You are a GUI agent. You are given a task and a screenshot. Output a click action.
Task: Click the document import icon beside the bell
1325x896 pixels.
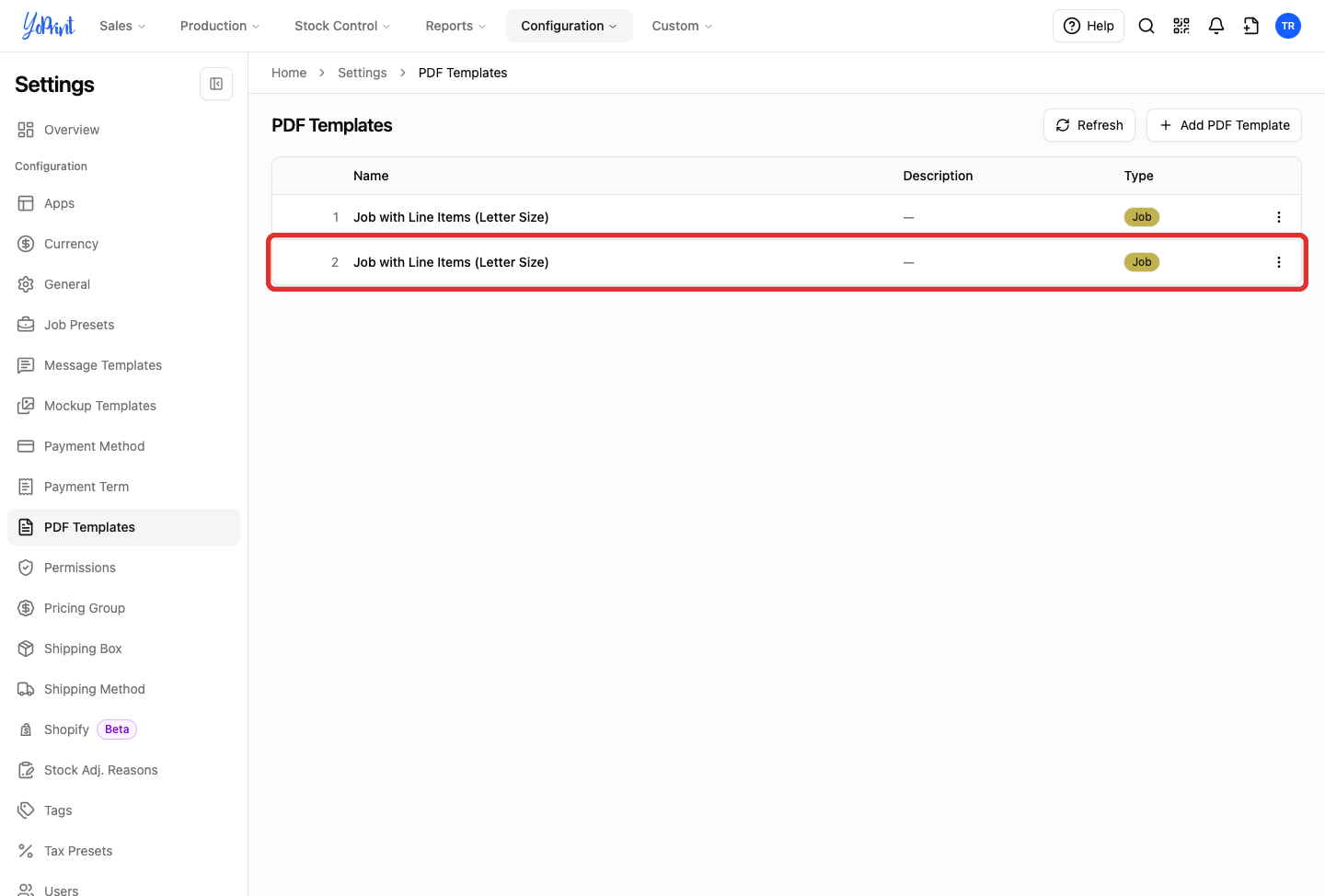pyautogui.click(x=1251, y=26)
